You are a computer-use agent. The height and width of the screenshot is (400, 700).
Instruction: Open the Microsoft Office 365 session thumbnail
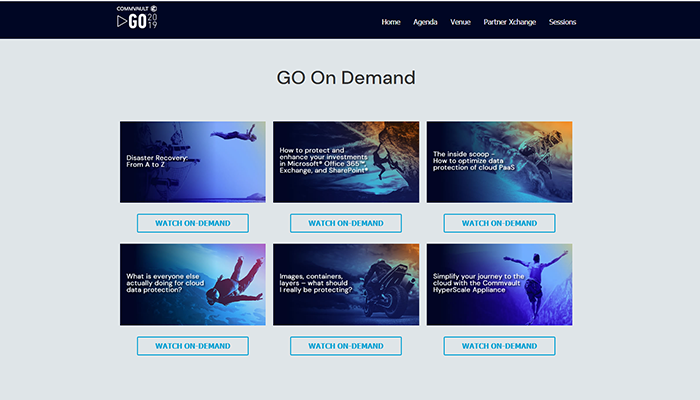coord(346,162)
